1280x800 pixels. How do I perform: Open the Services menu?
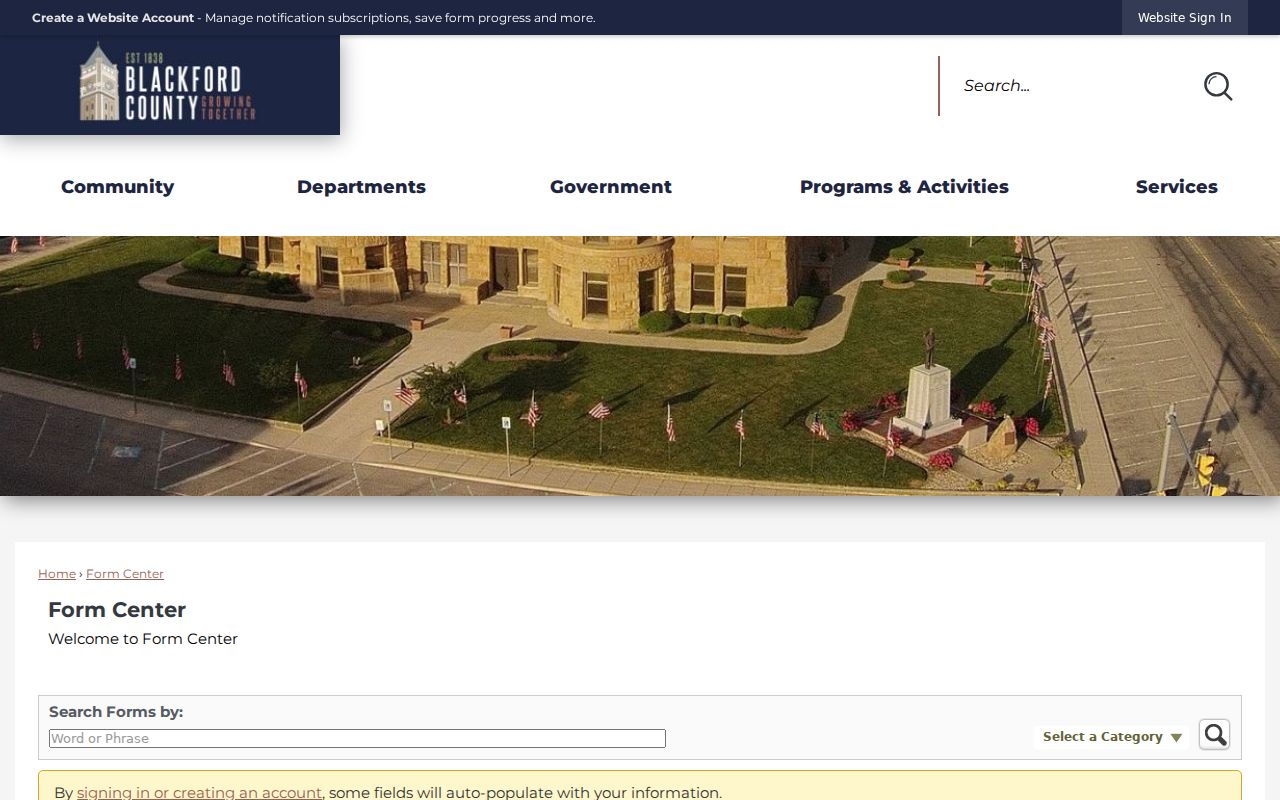(x=1176, y=187)
